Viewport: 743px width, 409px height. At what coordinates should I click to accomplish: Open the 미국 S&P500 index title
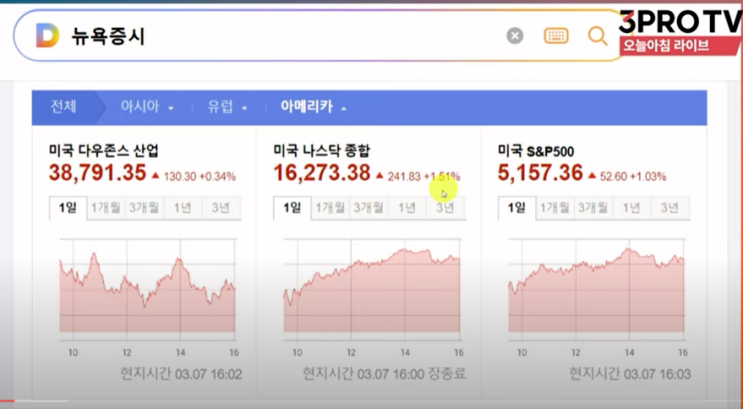[x=536, y=151]
